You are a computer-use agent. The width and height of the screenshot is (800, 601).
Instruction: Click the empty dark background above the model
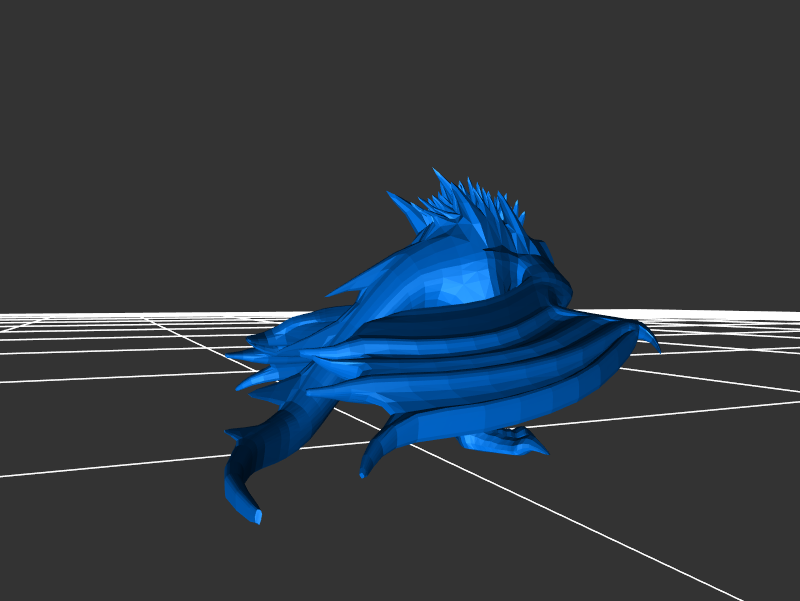(400, 80)
